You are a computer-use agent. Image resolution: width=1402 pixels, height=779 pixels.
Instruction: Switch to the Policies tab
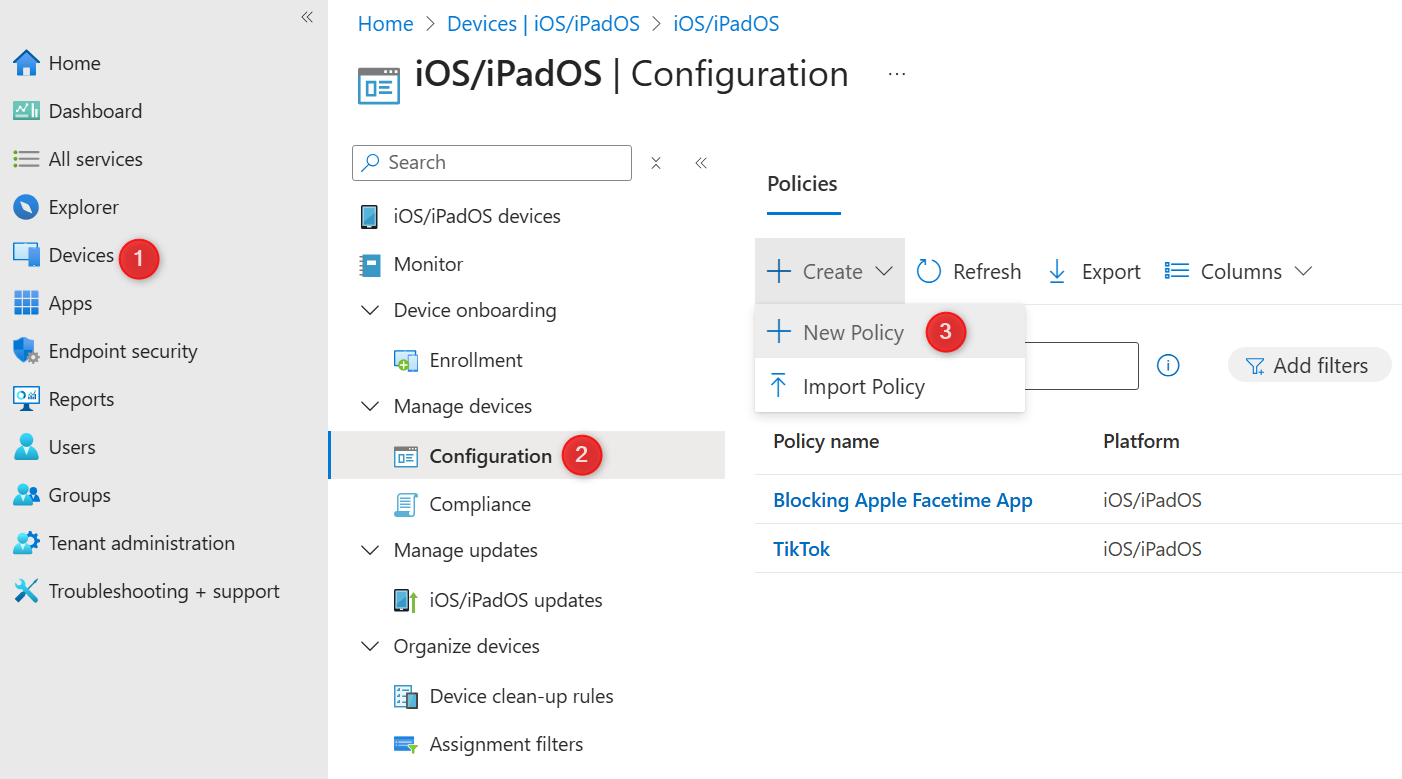tap(803, 184)
